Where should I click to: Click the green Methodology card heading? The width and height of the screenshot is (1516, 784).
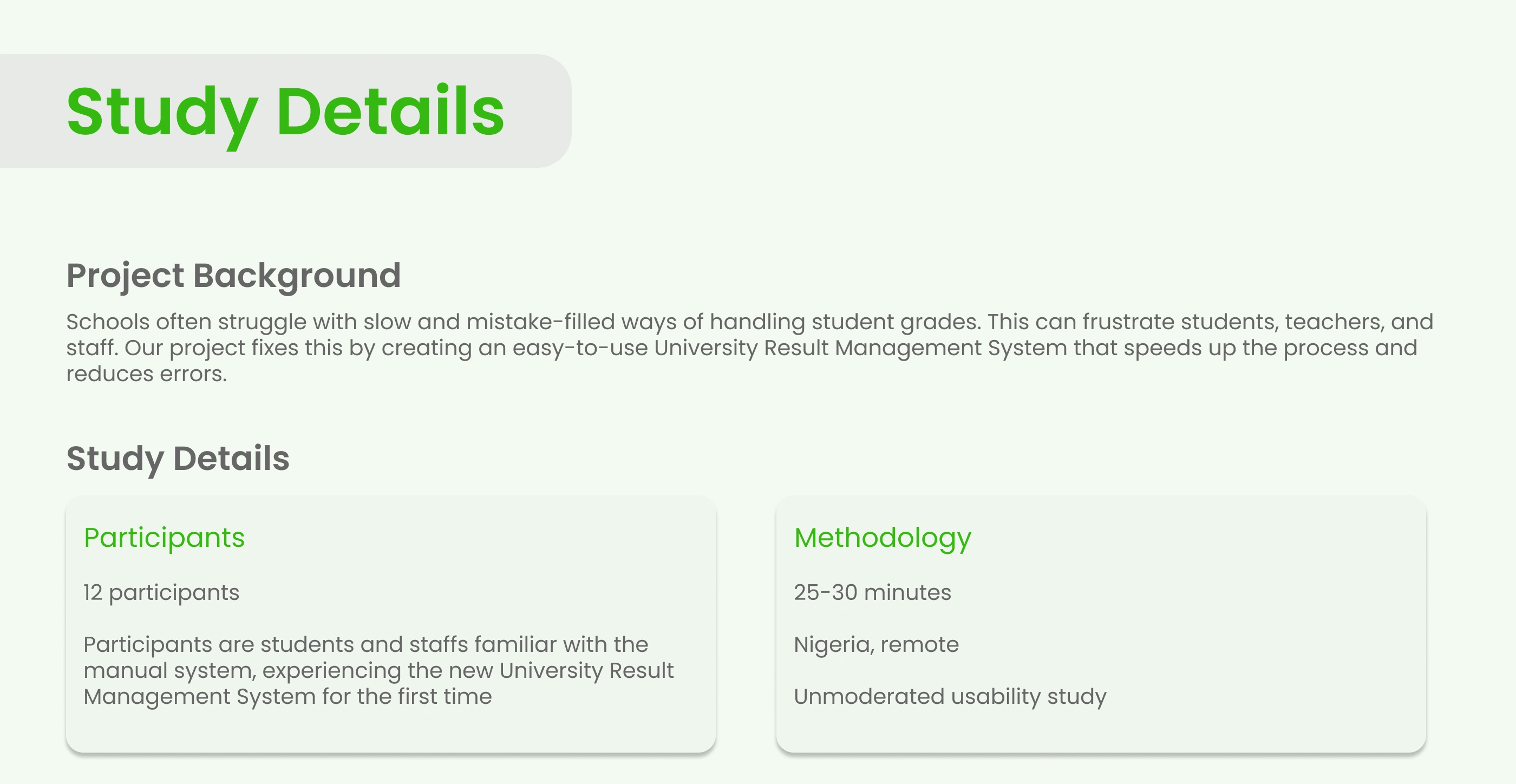pyautogui.click(x=882, y=538)
